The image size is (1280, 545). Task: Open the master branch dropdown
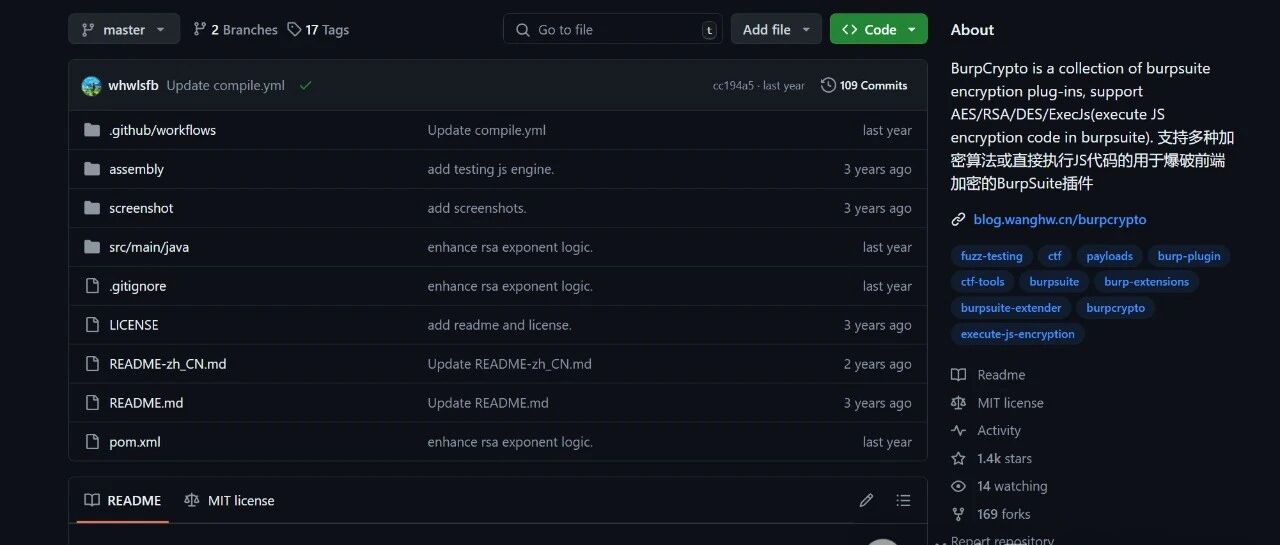coord(124,29)
